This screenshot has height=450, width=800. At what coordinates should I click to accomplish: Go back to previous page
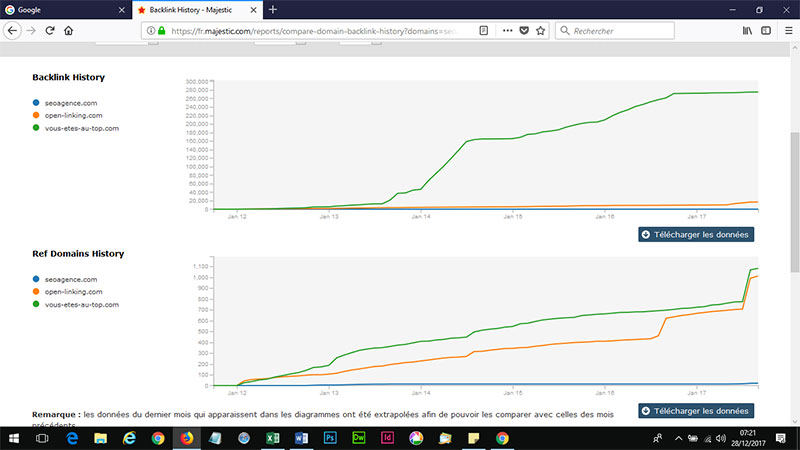12,31
